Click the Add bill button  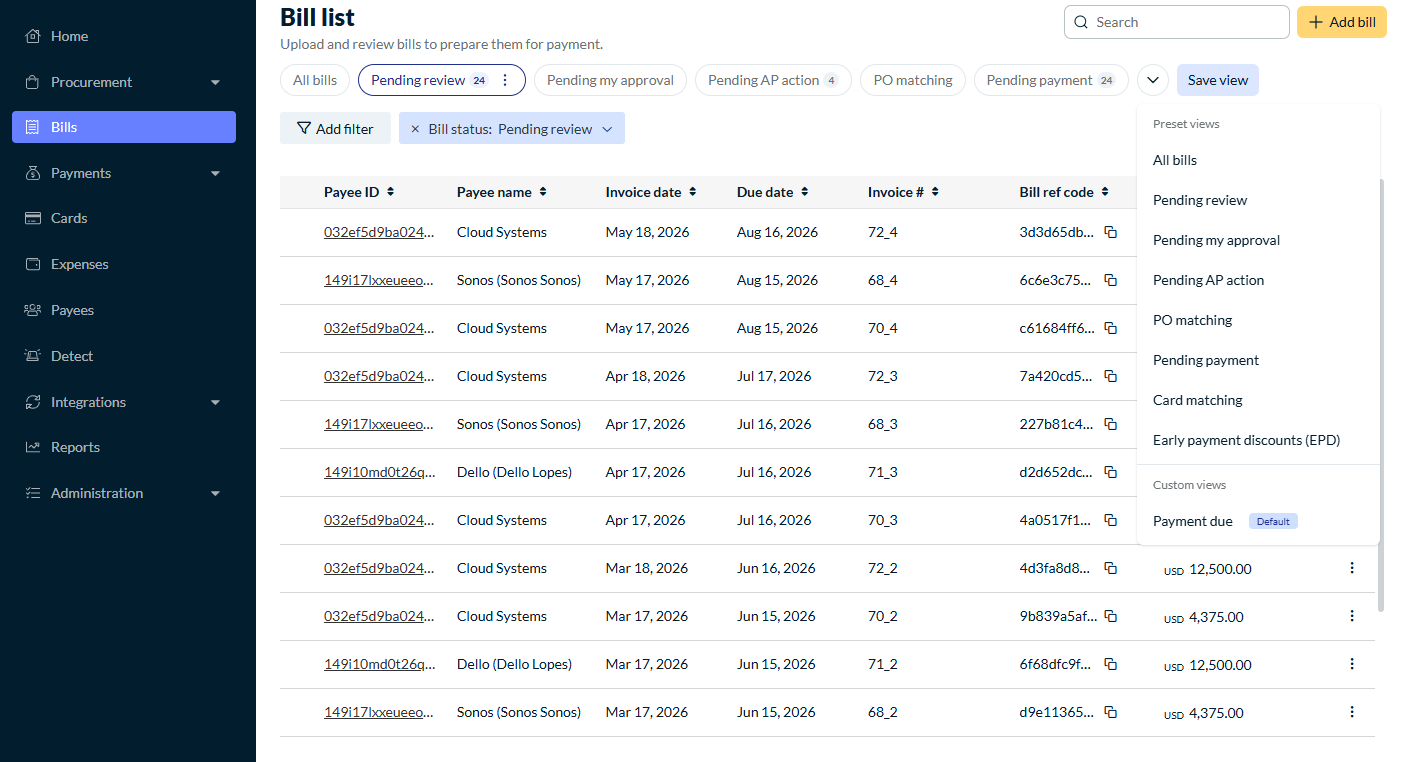click(x=1342, y=22)
